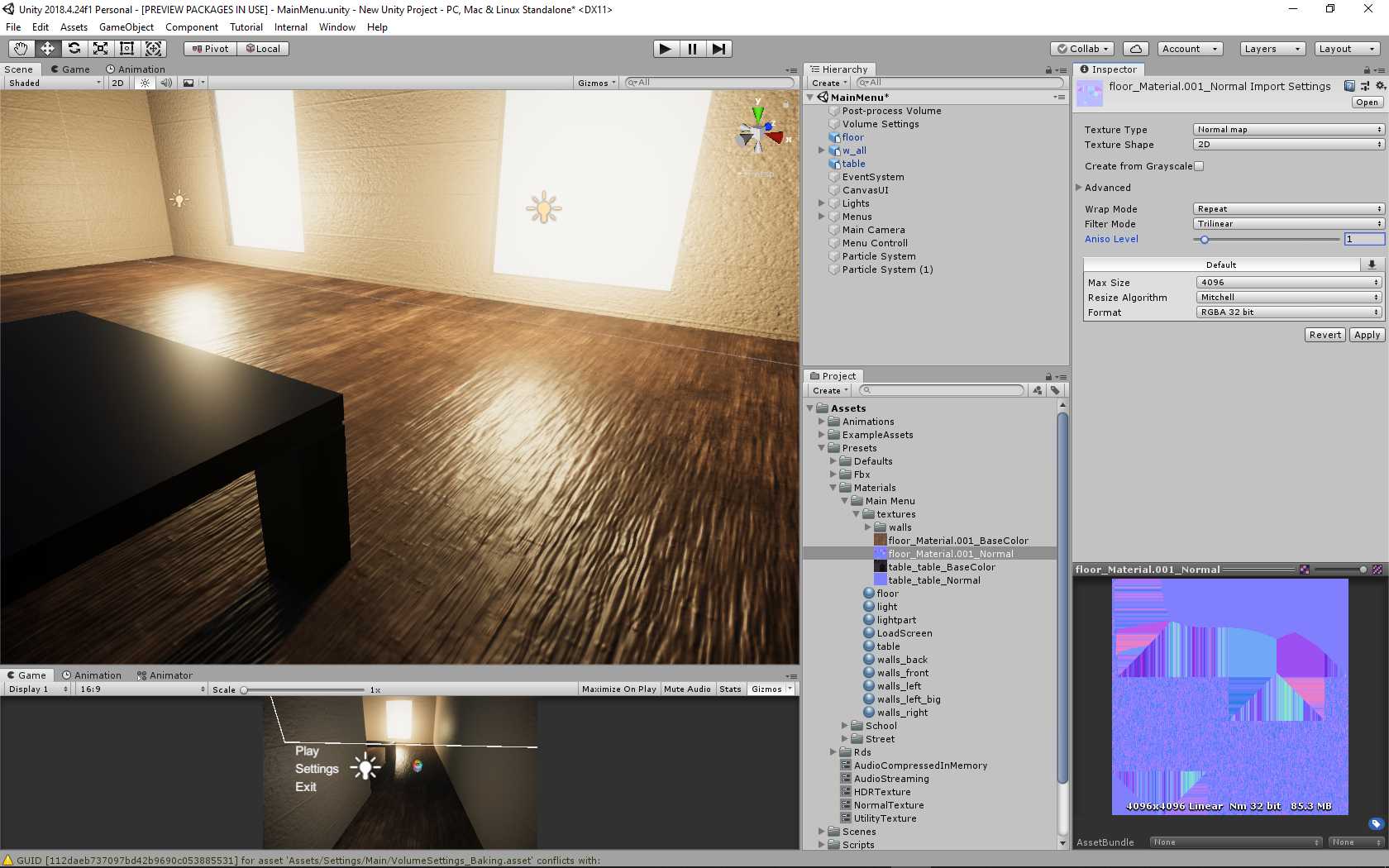1389x868 pixels.
Task: Toggle Pivot handle position
Action: tap(211, 49)
